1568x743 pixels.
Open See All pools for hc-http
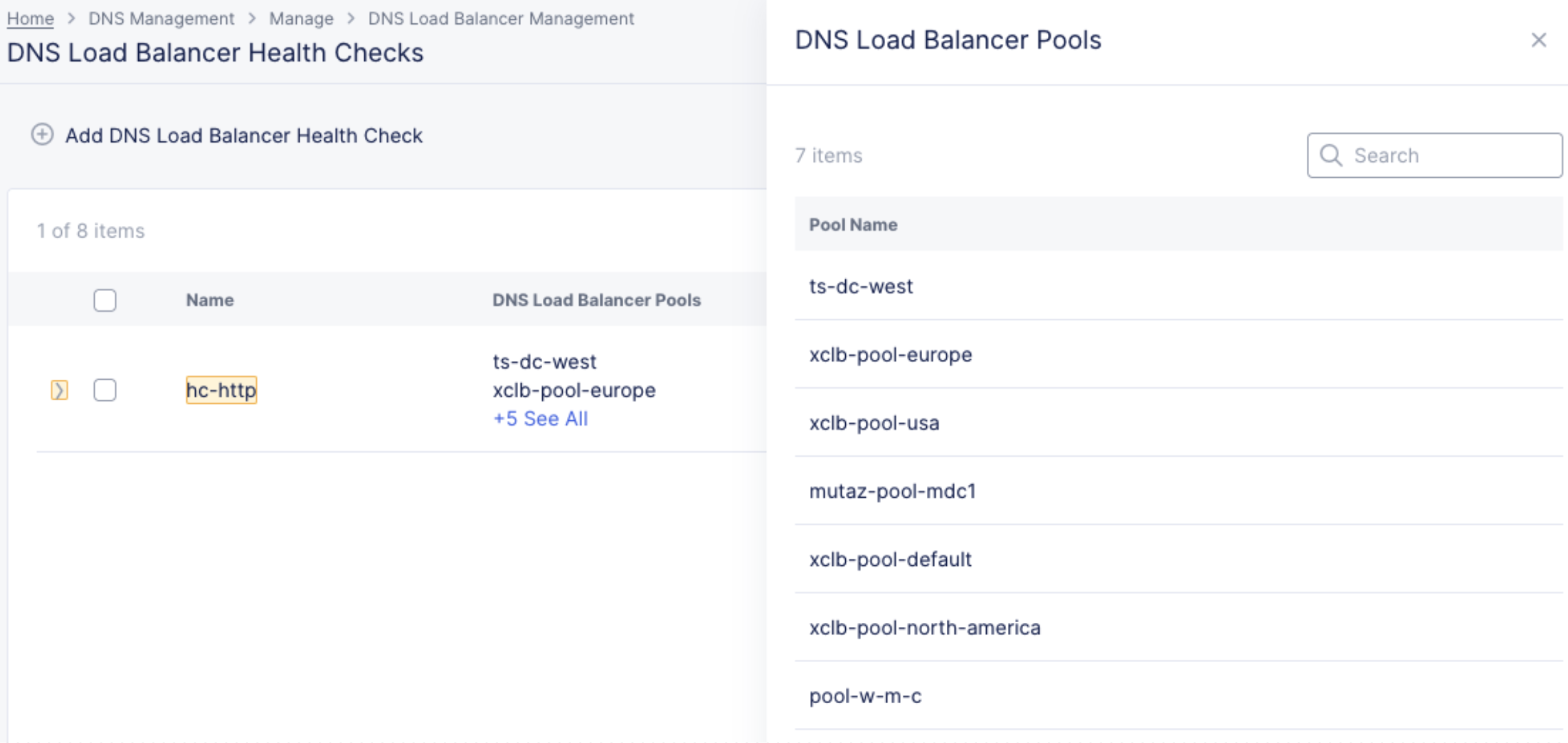pos(540,418)
